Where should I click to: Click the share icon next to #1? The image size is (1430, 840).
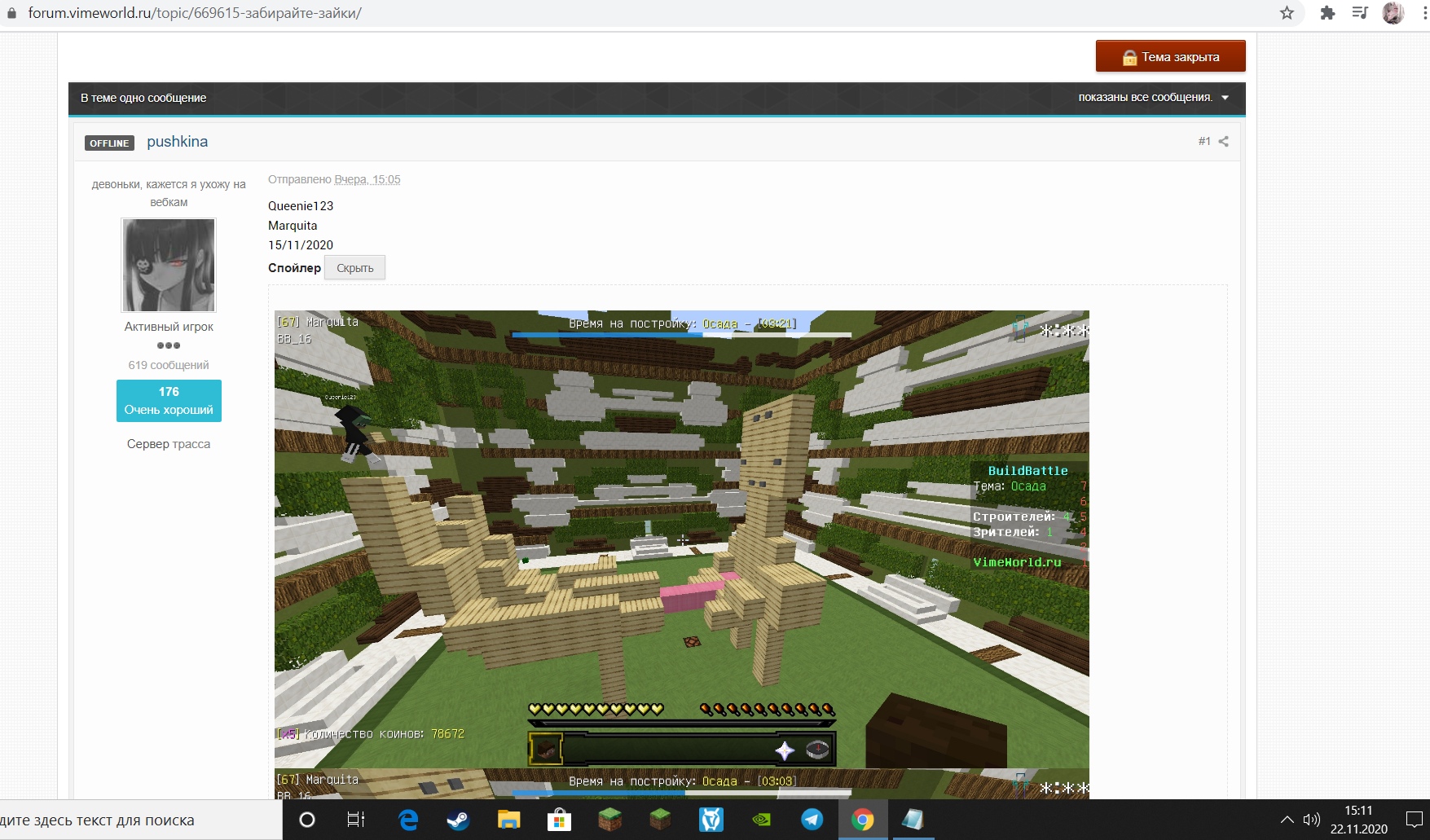(x=1223, y=142)
